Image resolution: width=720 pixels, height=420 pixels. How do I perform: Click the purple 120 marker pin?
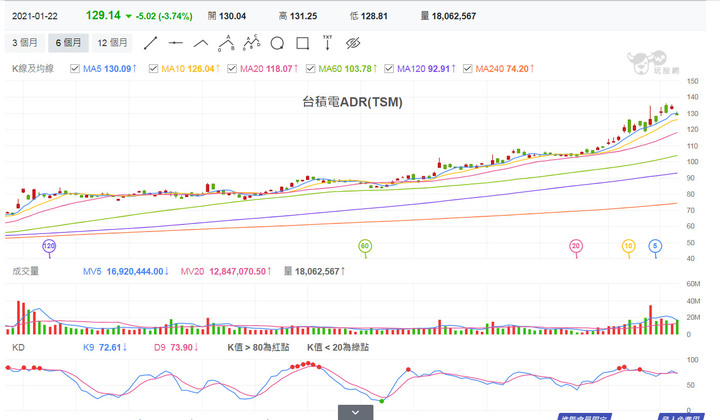click(x=49, y=246)
